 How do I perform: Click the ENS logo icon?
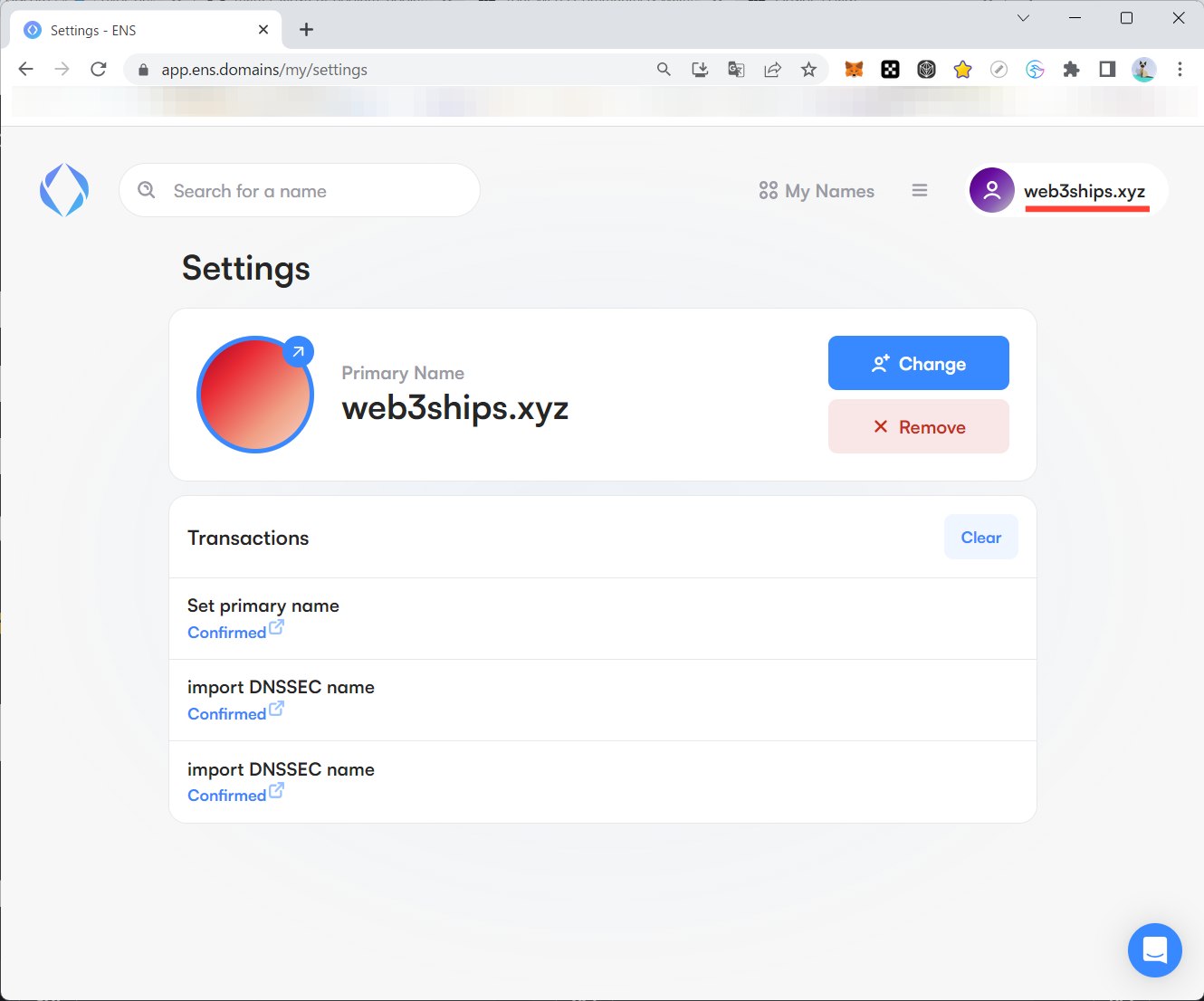[x=64, y=190]
